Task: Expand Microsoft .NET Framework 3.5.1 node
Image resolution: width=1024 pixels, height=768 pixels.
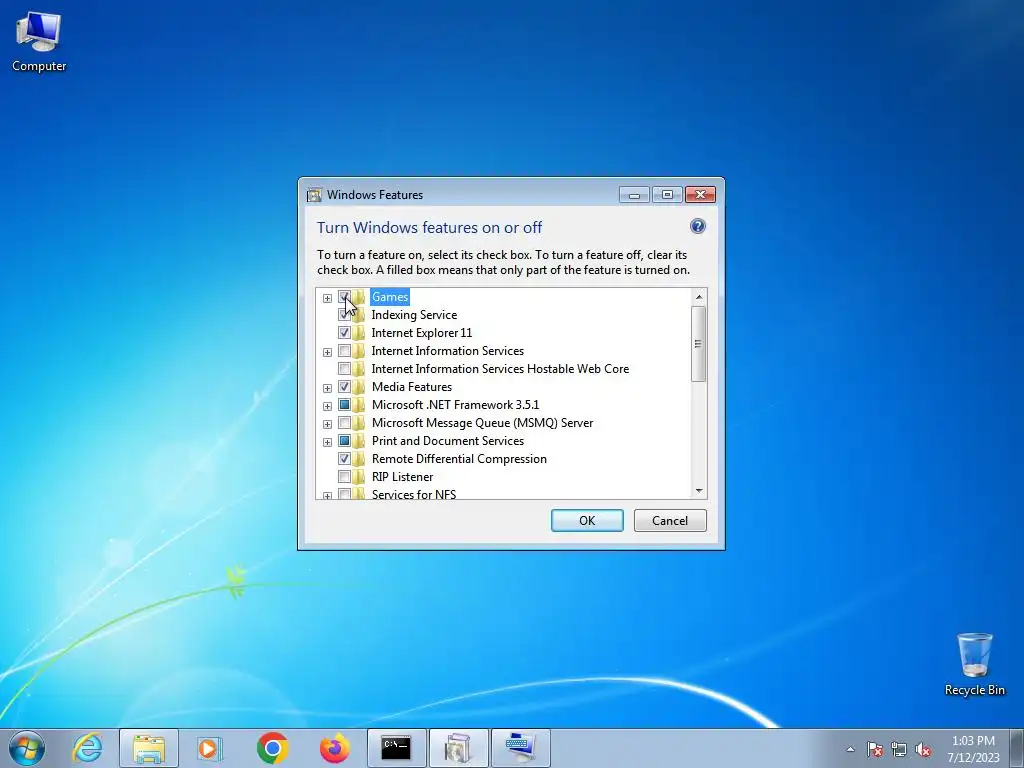Action: click(x=327, y=406)
